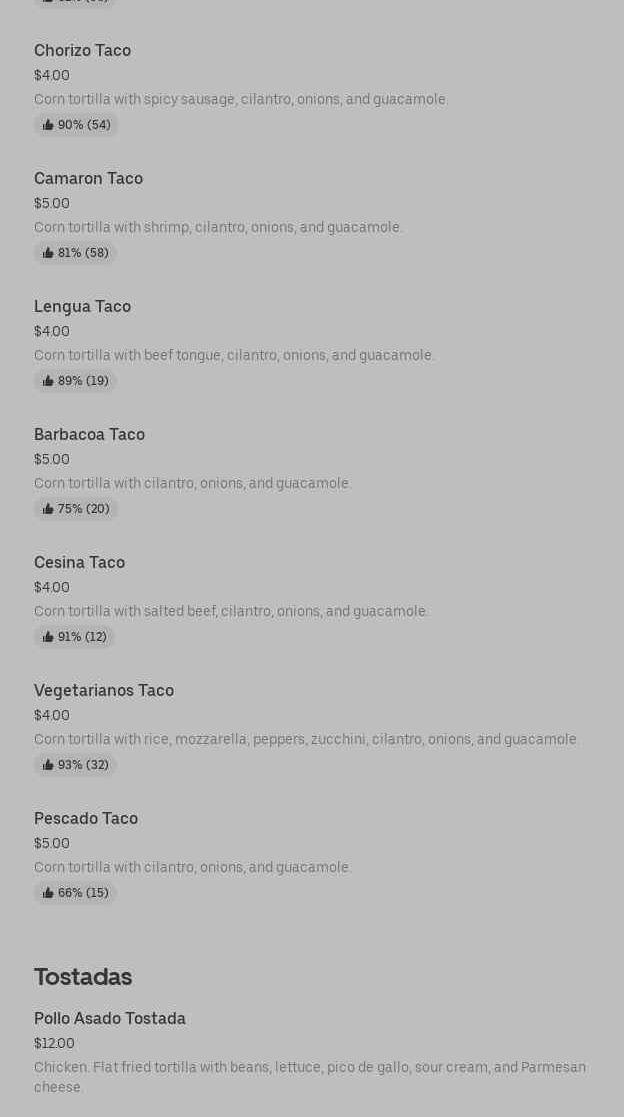The width and height of the screenshot is (624, 1117).
Task: Open the Pollo Asado Tostada item
Action: point(110,1018)
